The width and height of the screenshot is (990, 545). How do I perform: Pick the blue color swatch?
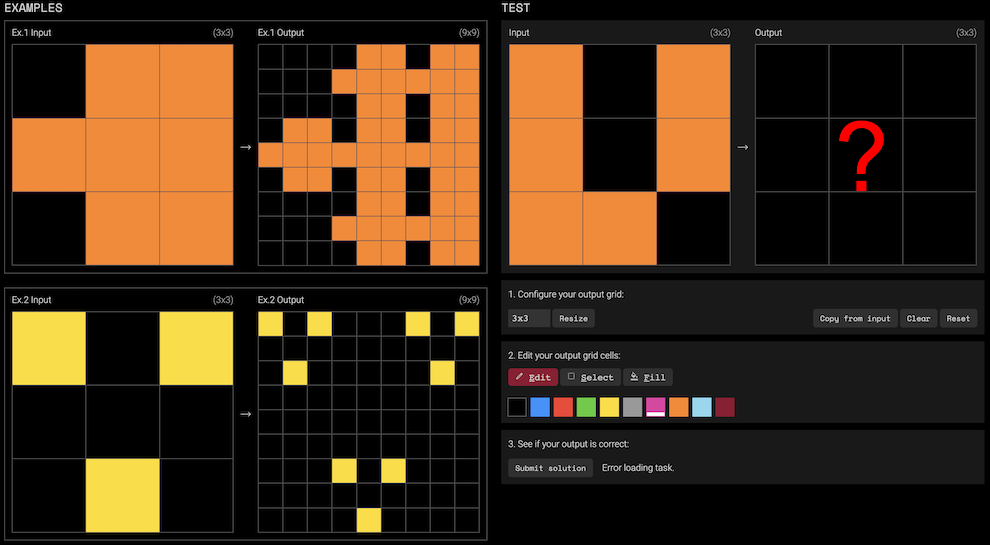point(540,407)
